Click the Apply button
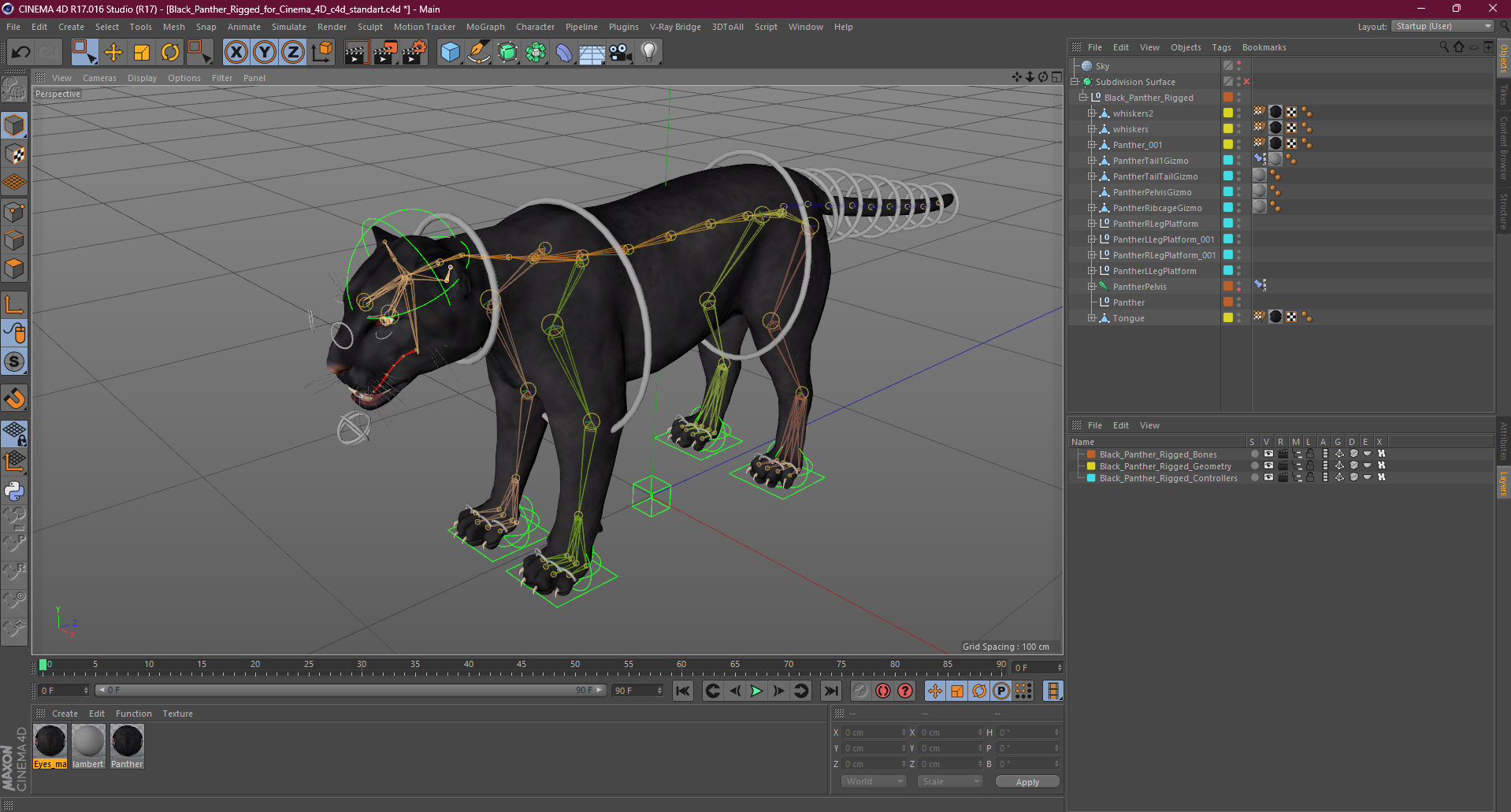The width and height of the screenshot is (1511, 812). [1027, 781]
